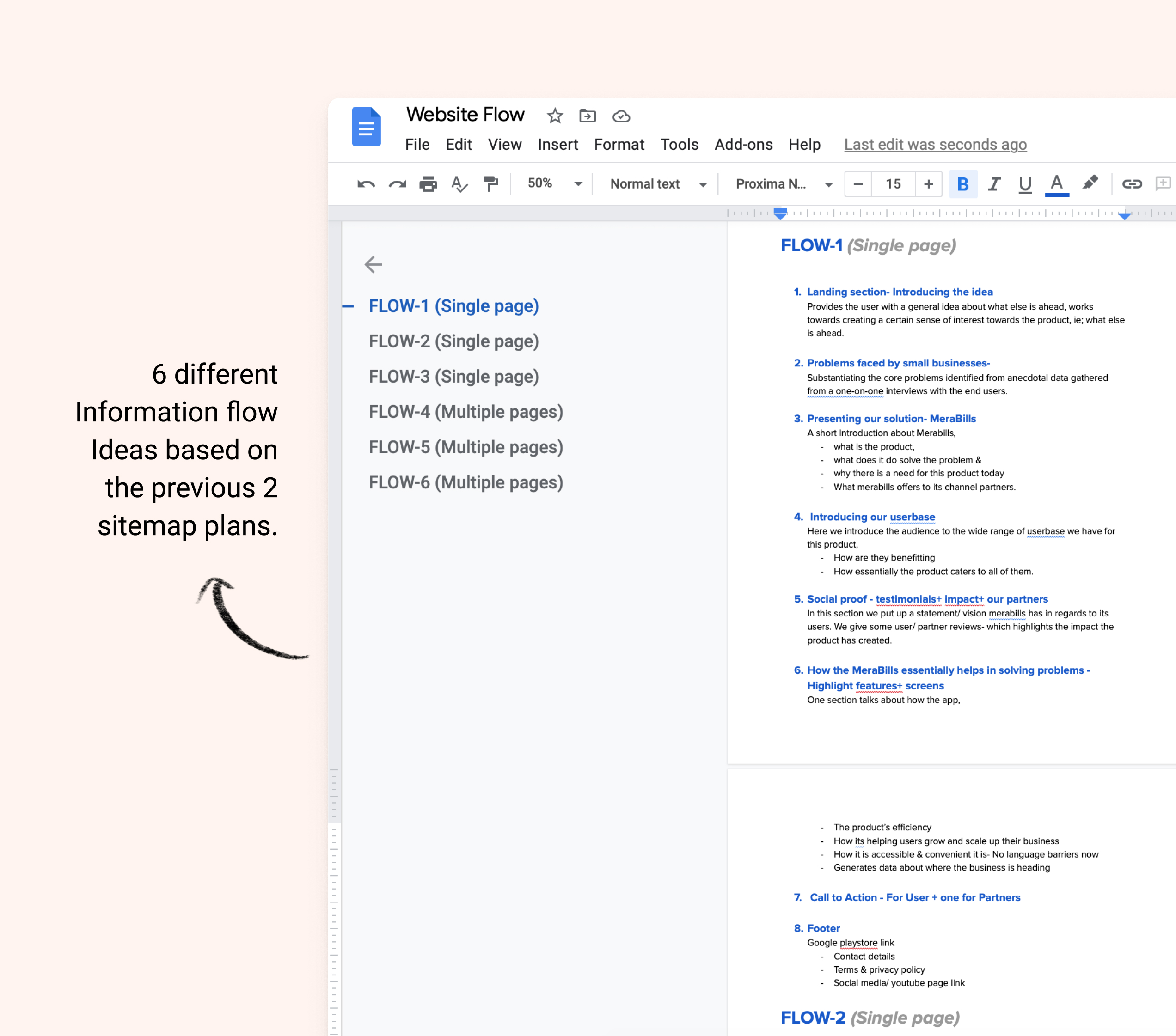Open the move to folder icon
Viewport: 1176px width, 1036px height.
[x=588, y=116]
